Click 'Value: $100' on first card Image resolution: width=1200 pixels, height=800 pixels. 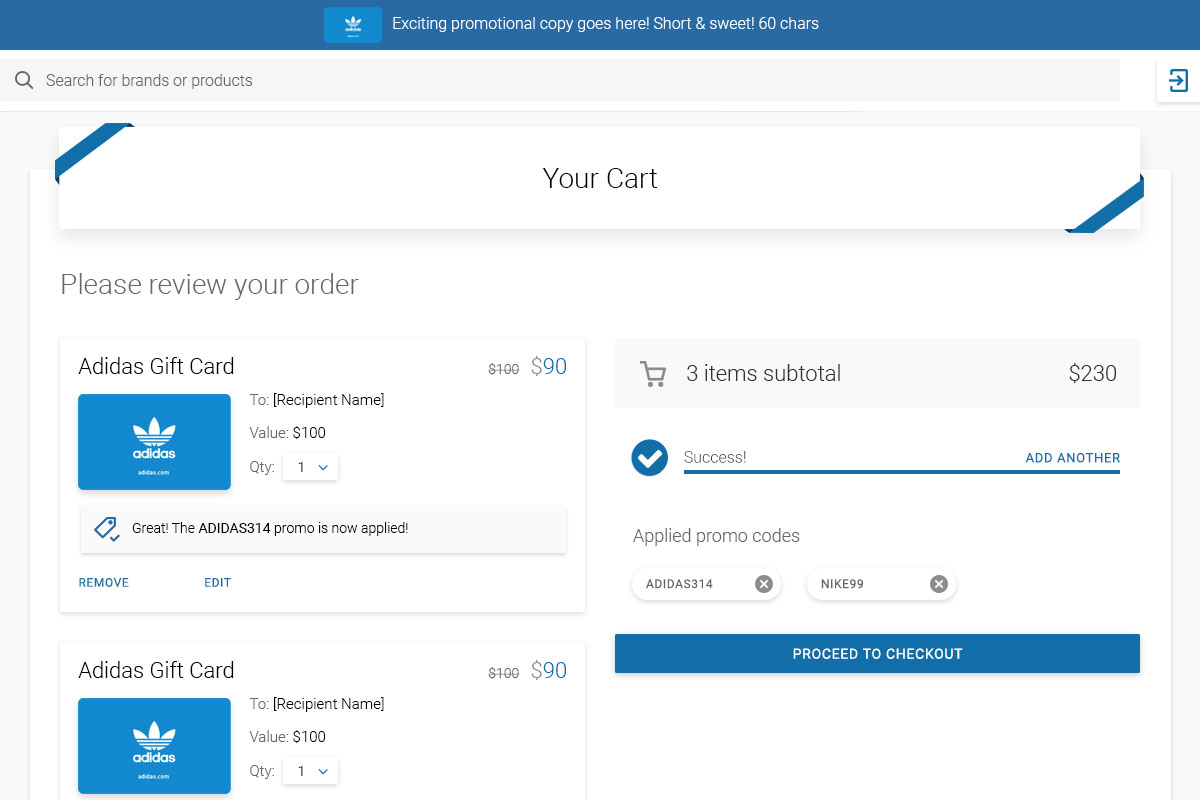tap(287, 433)
